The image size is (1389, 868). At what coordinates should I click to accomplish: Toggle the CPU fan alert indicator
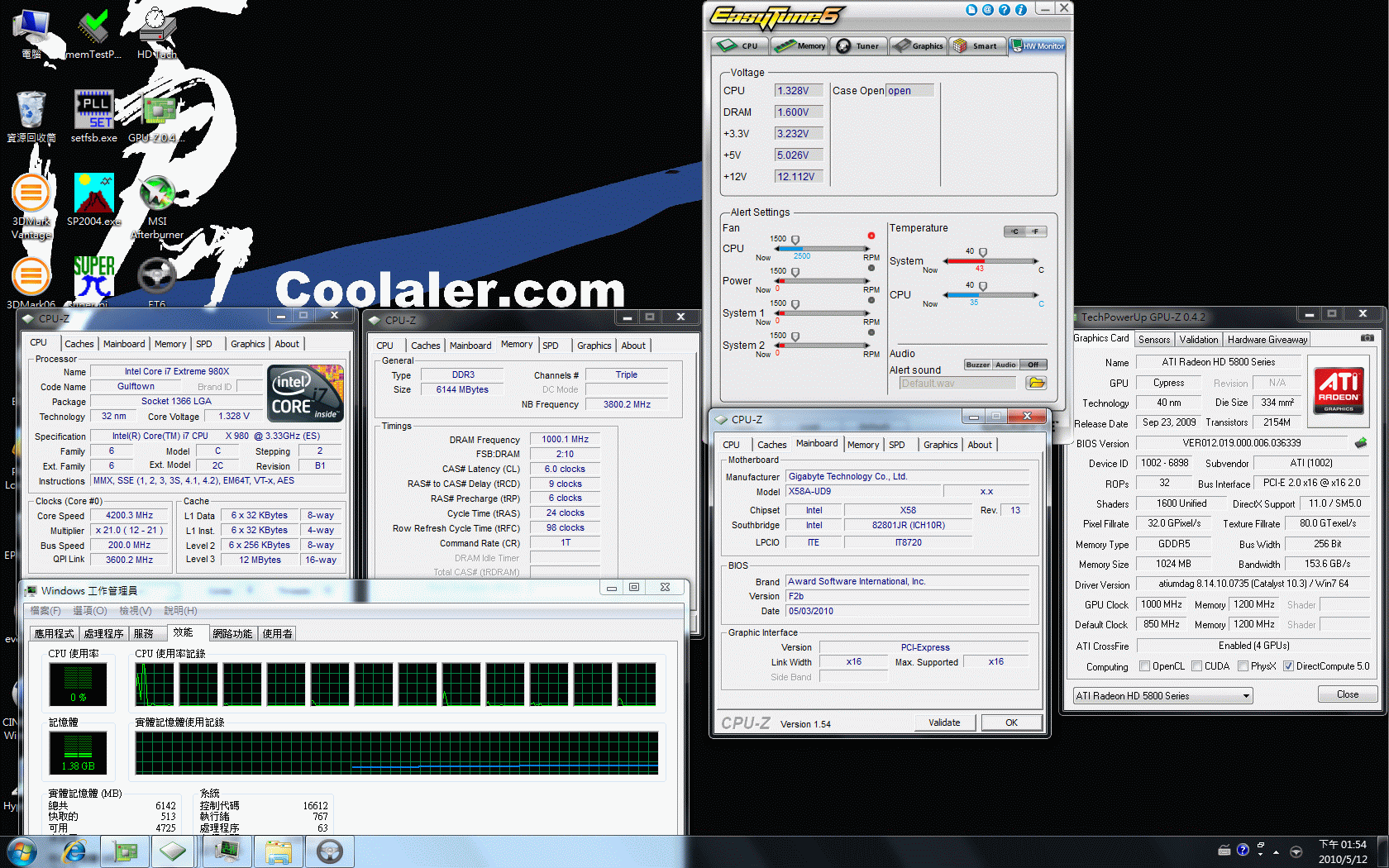coord(871,236)
